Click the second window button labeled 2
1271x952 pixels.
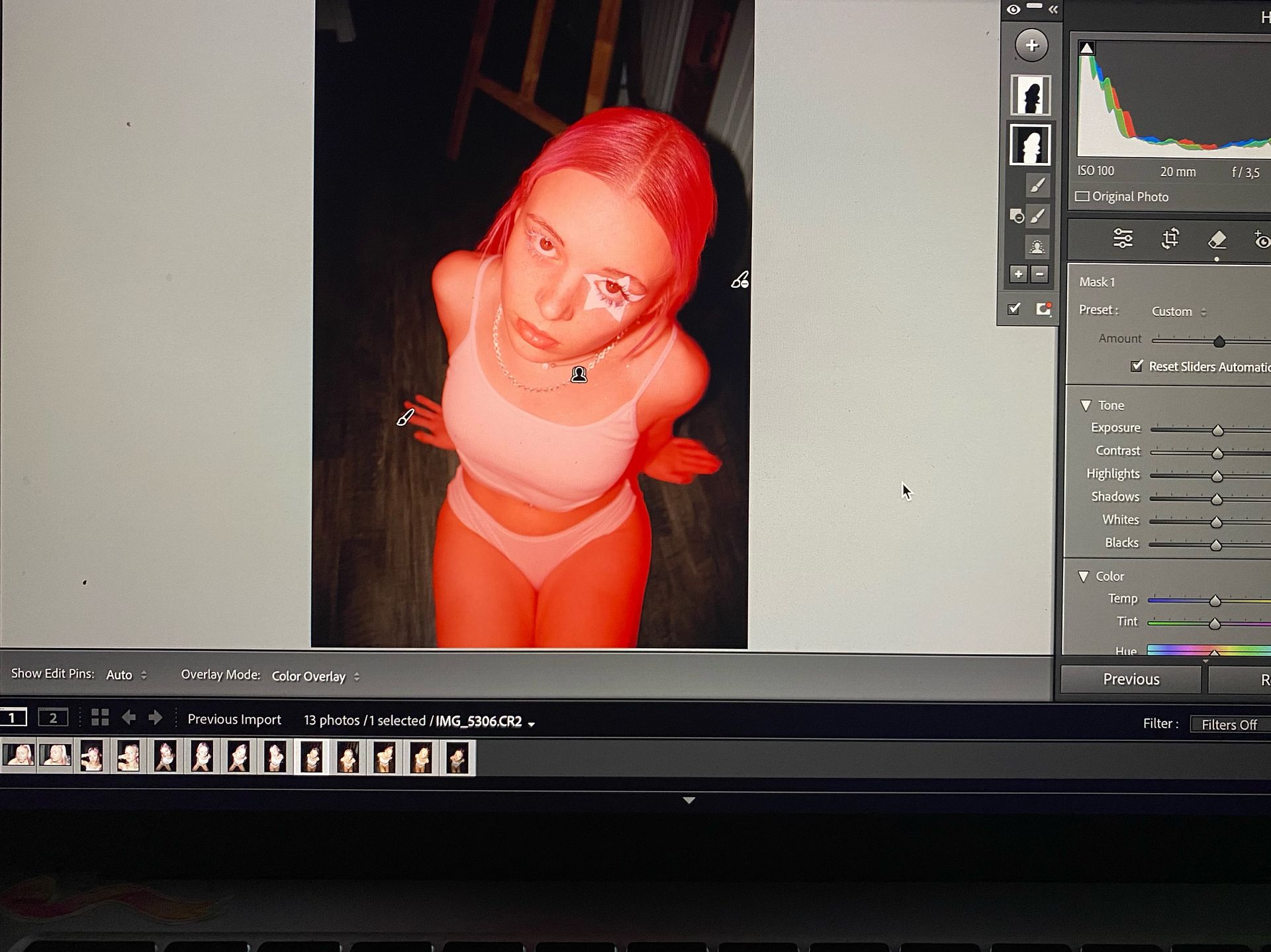pyautogui.click(x=53, y=718)
